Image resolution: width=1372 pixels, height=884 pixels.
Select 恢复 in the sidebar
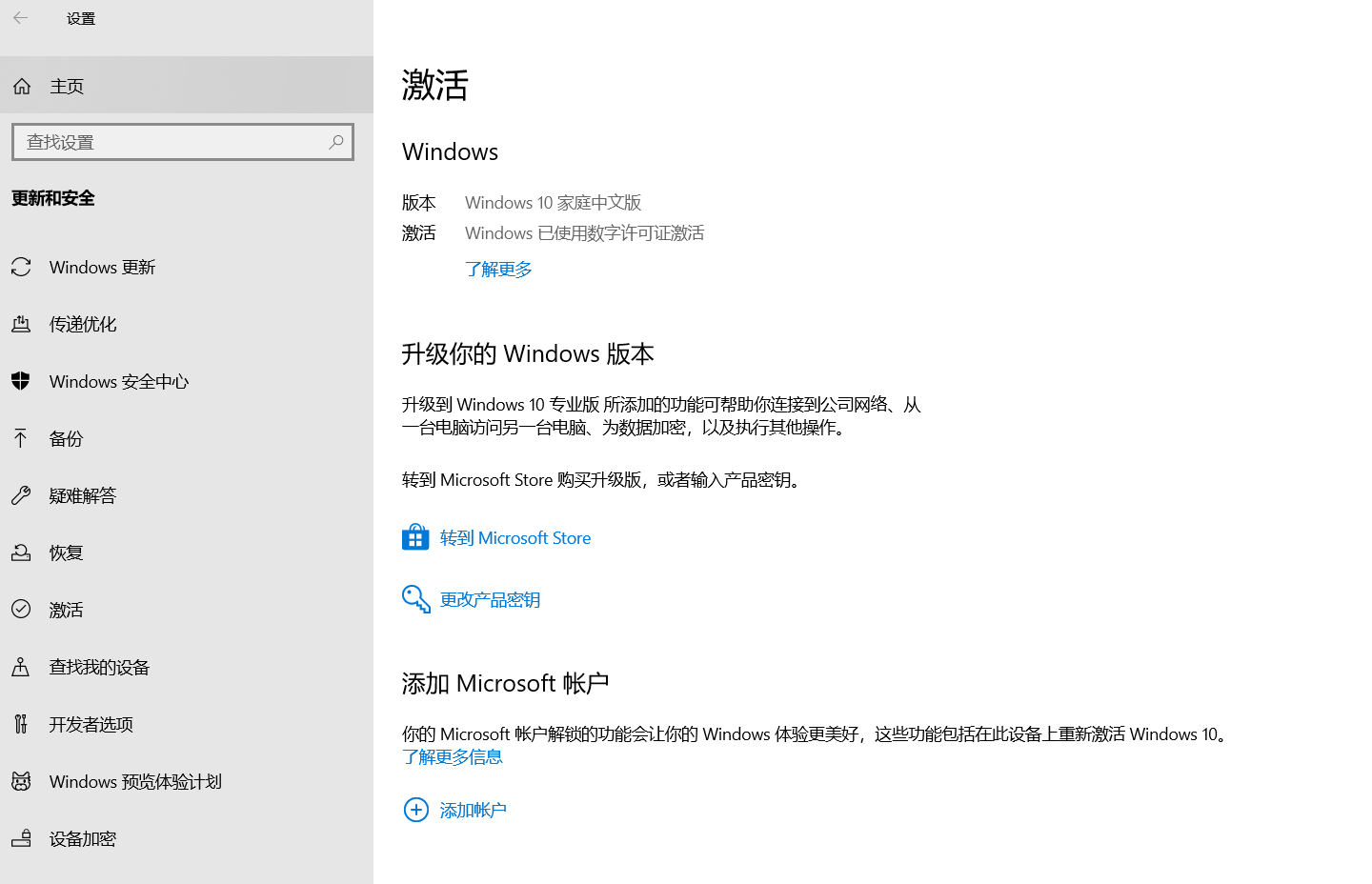pyautogui.click(x=187, y=552)
